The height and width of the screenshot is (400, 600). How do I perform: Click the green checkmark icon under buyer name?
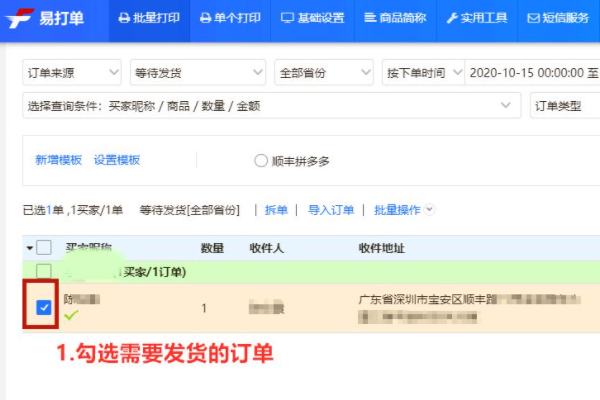(71, 315)
